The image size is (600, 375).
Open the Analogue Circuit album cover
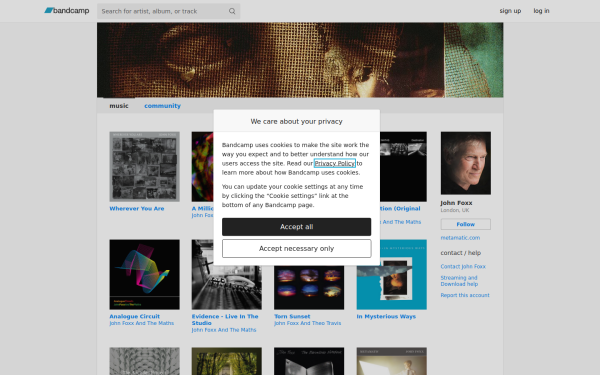click(144, 274)
